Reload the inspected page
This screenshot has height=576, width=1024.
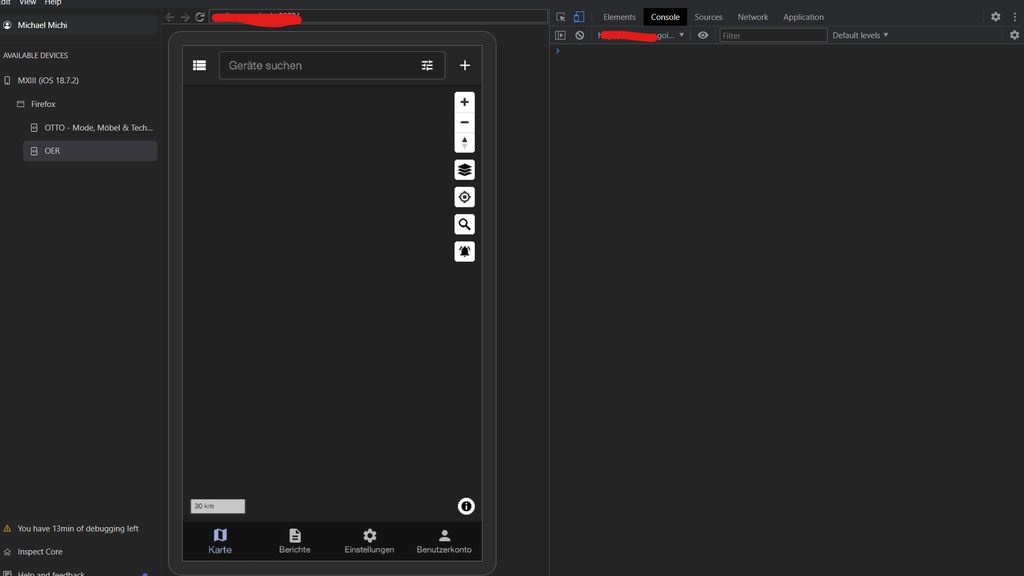(200, 17)
